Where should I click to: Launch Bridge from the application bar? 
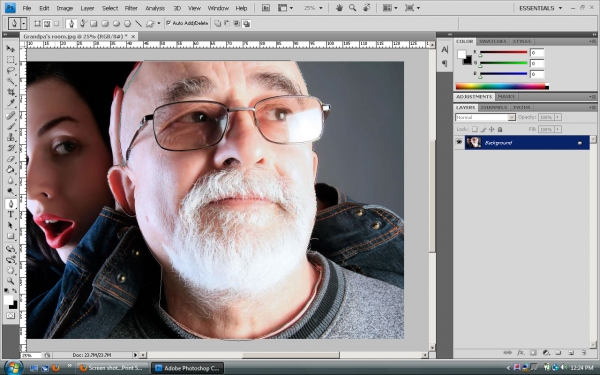click(x=266, y=8)
